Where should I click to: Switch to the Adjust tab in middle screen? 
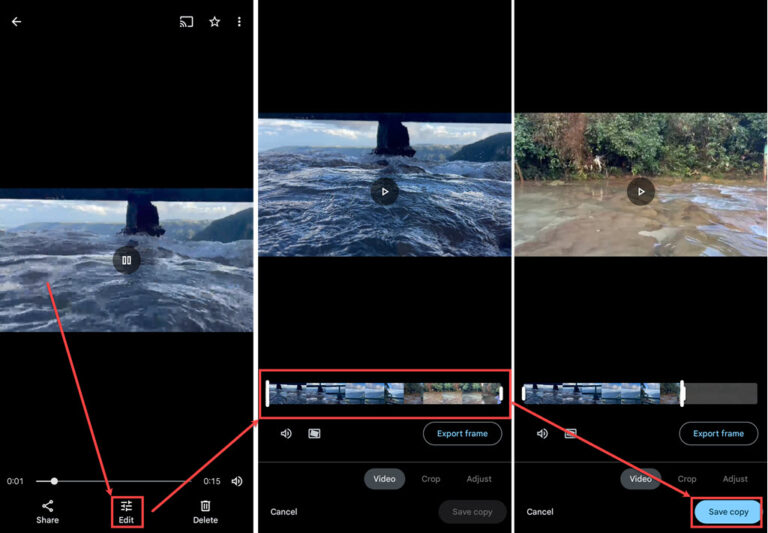479,479
